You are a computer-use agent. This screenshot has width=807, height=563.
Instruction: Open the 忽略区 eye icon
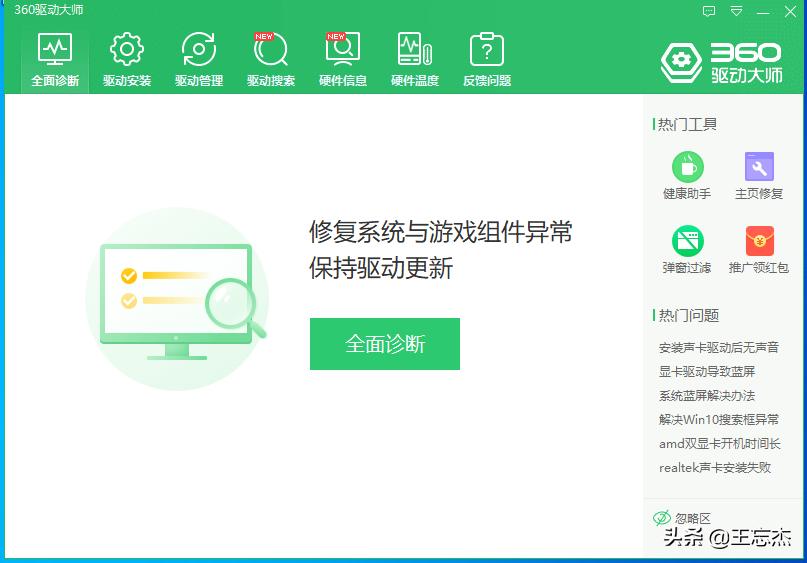661,518
